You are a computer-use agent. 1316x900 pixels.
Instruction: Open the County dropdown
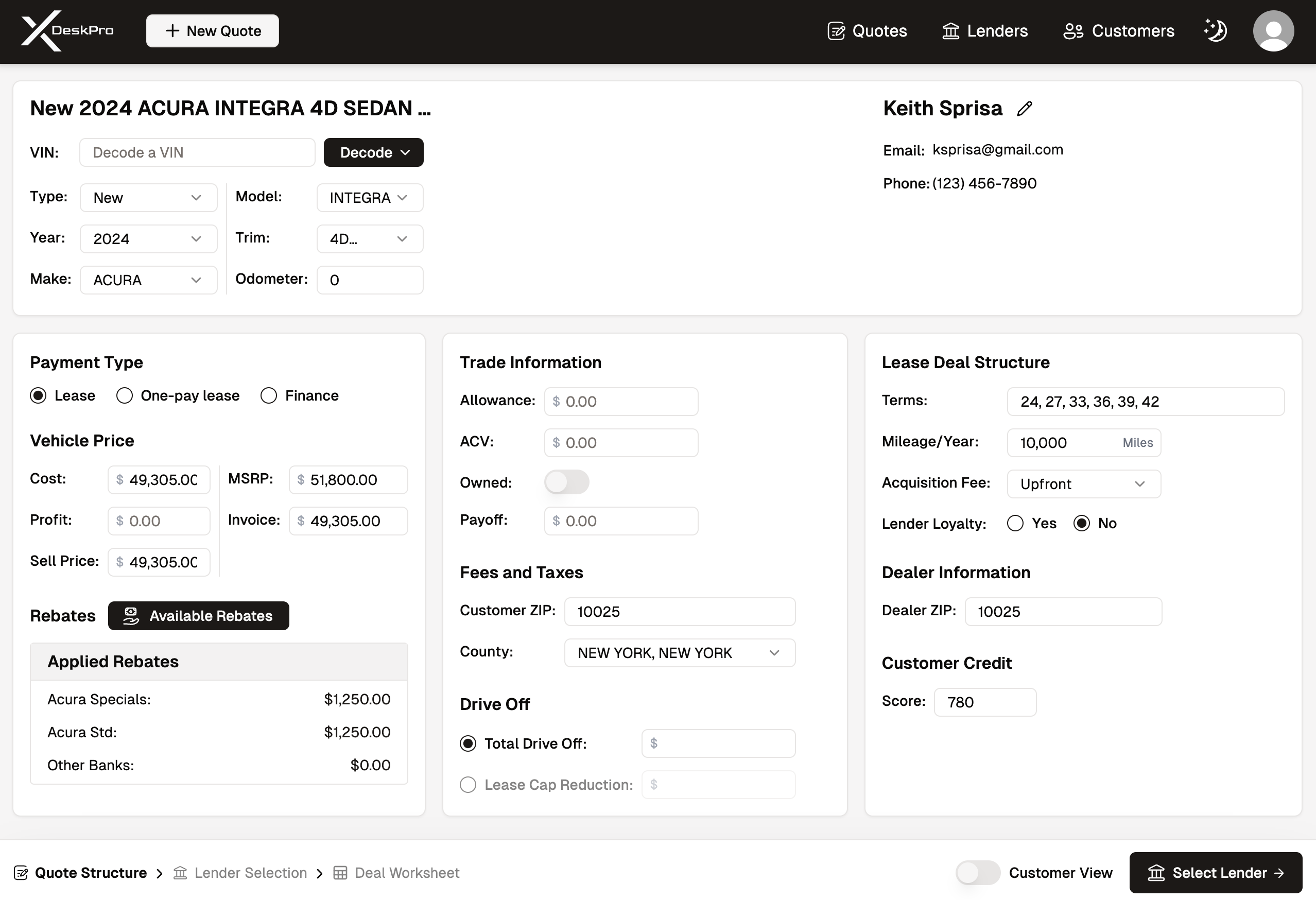point(680,652)
